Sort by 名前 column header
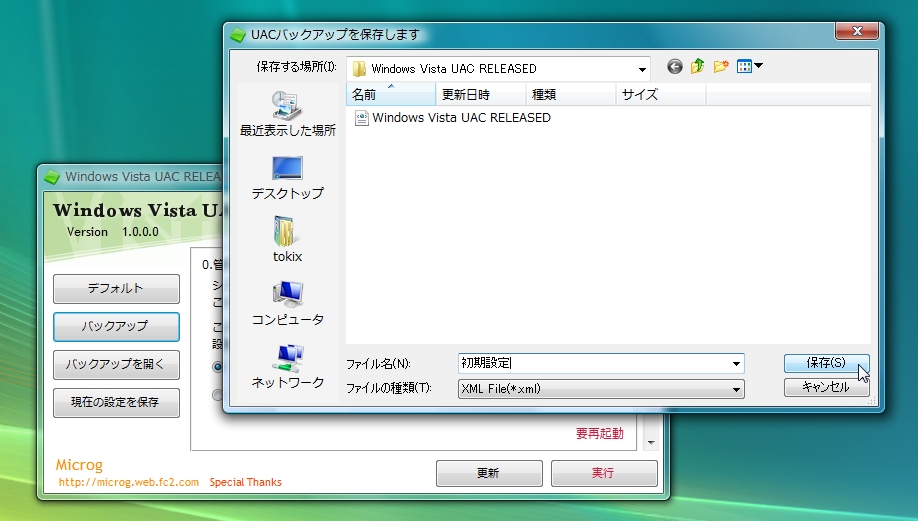 [391, 94]
